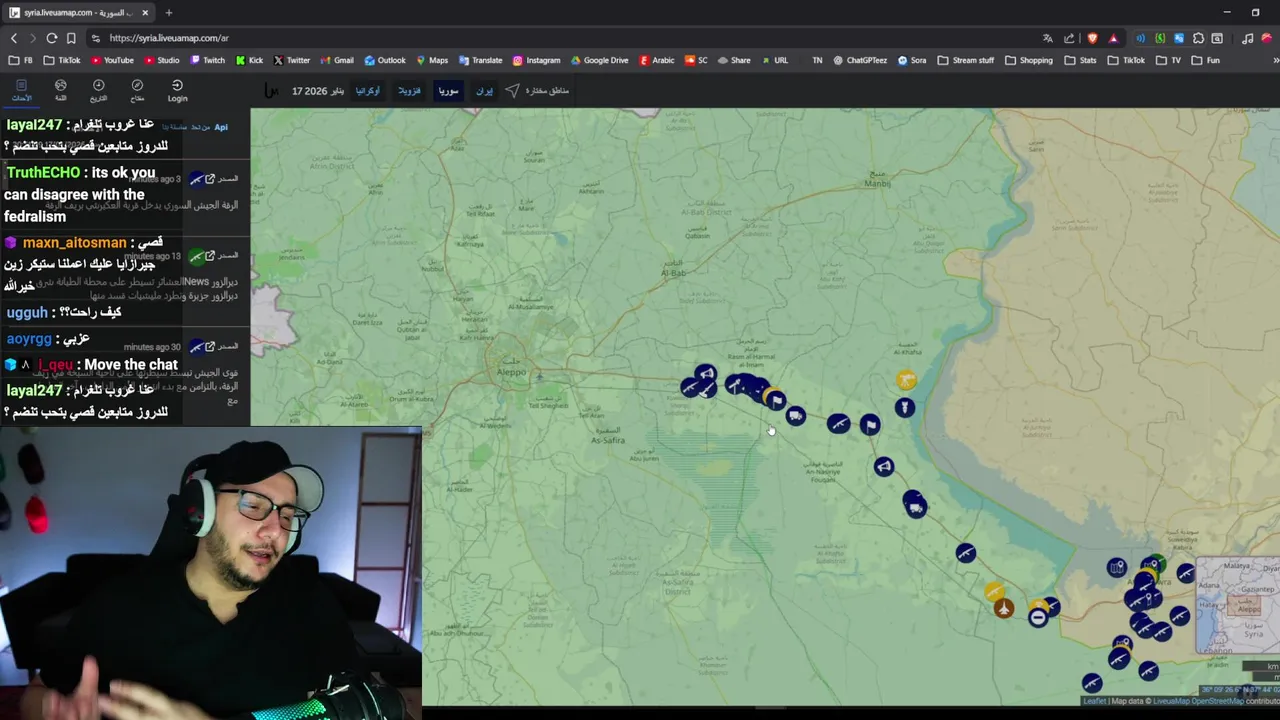Viewport: 1280px width, 720px height.
Task: Open a new browser tab
Action: tap(169, 13)
